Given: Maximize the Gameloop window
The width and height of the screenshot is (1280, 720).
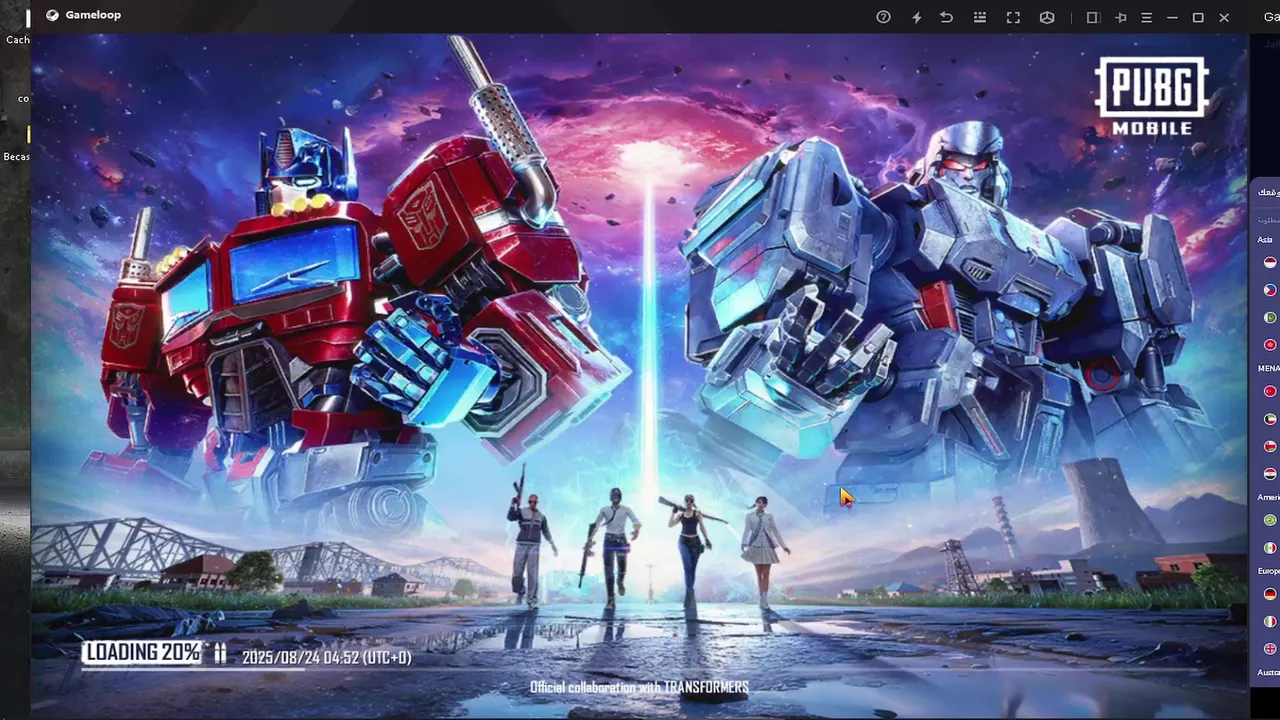Looking at the screenshot, I should click(1198, 17).
